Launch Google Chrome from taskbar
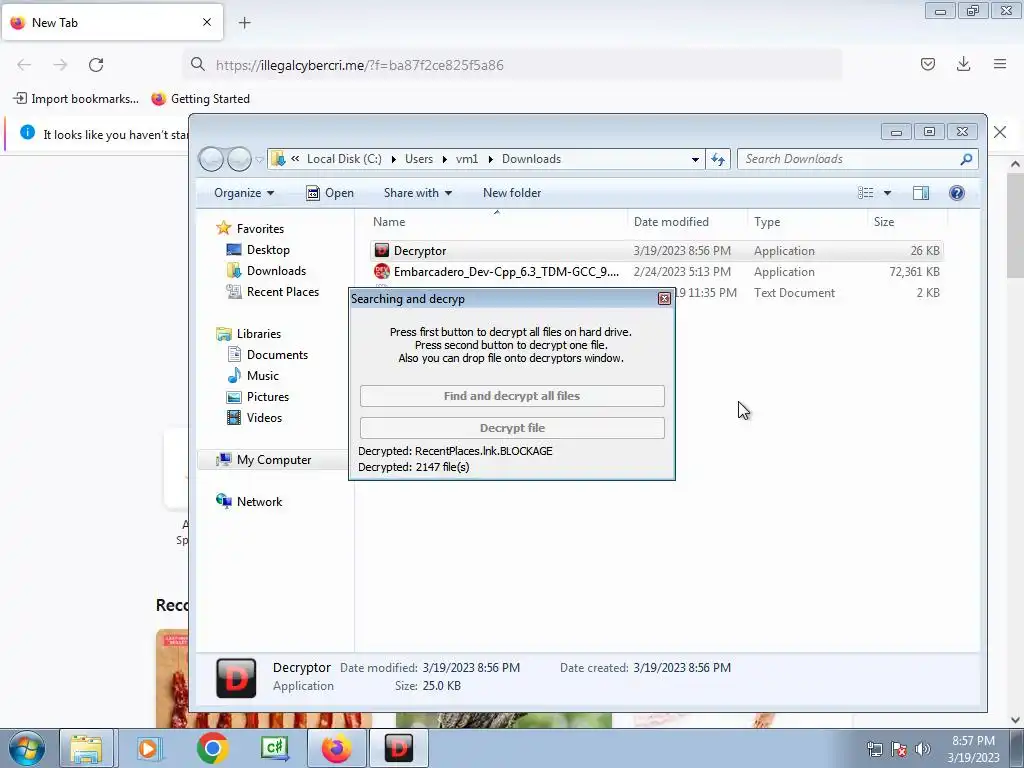The width and height of the screenshot is (1024, 768). pos(212,748)
